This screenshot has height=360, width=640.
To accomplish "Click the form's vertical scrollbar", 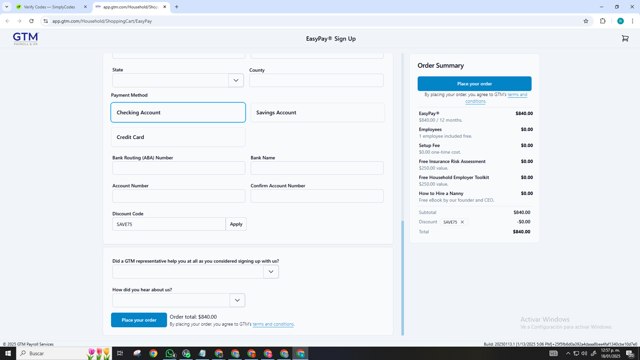I will click(x=402, y=278).
